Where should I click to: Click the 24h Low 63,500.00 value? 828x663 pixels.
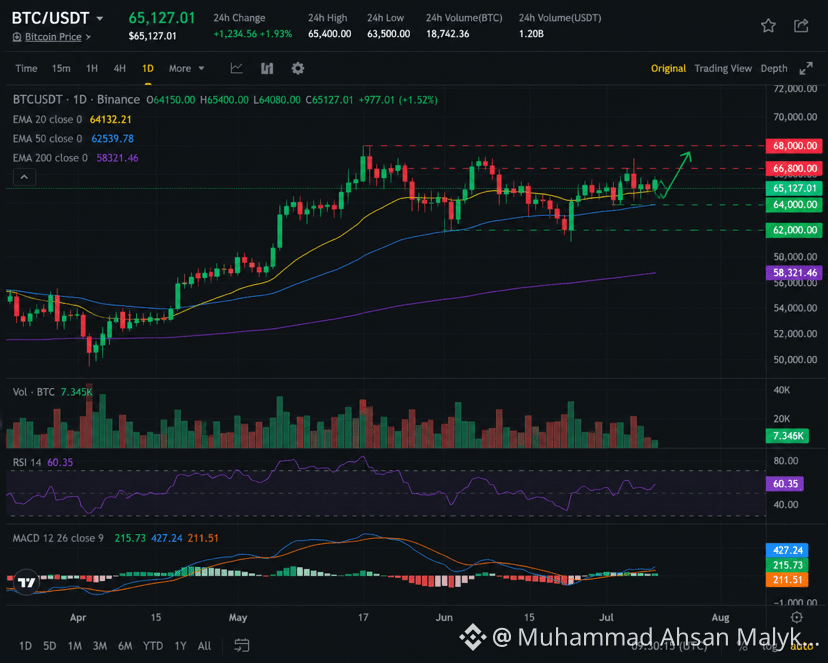click(x=388, y=34)
